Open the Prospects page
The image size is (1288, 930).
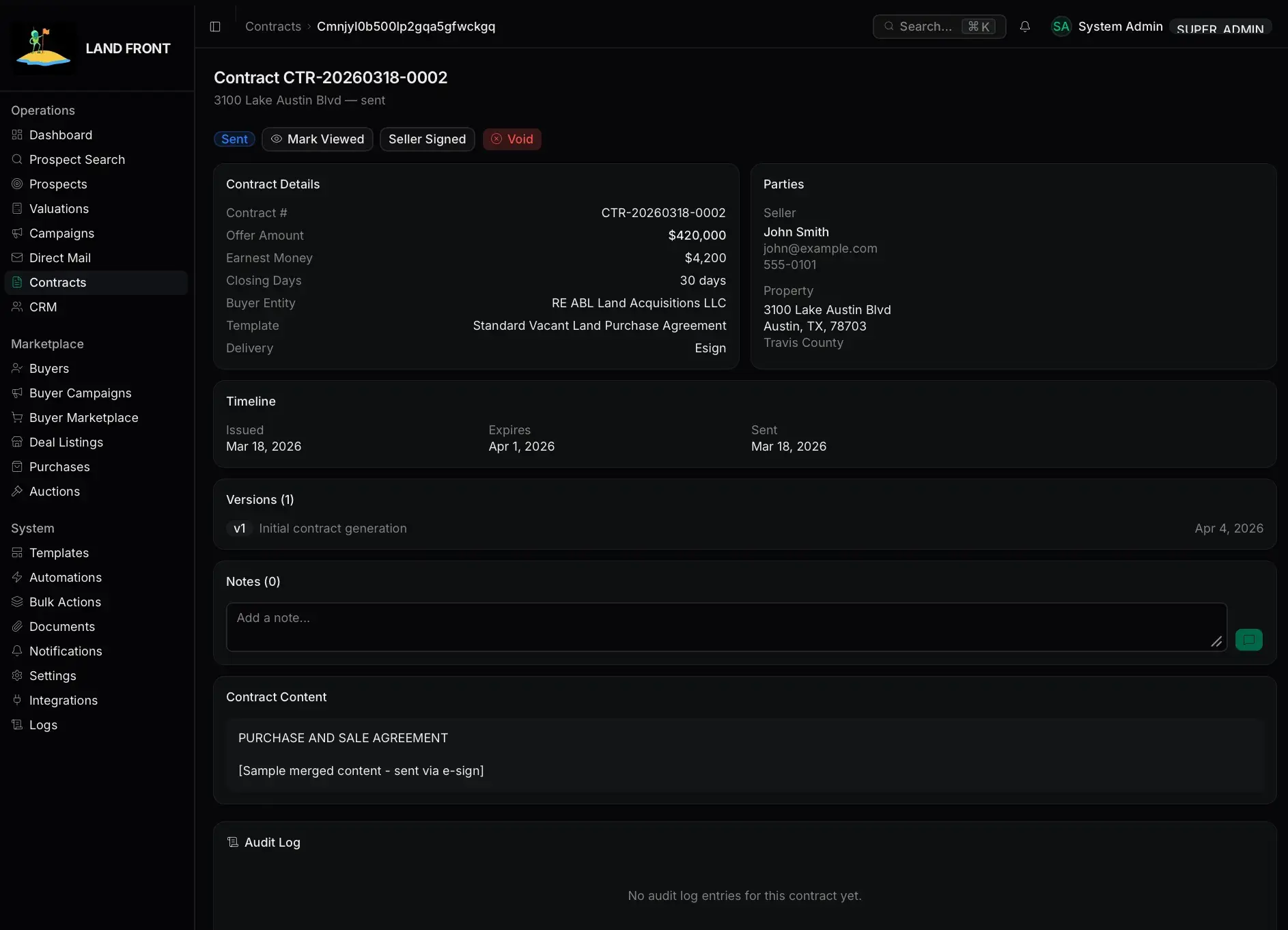click(96, 184)
